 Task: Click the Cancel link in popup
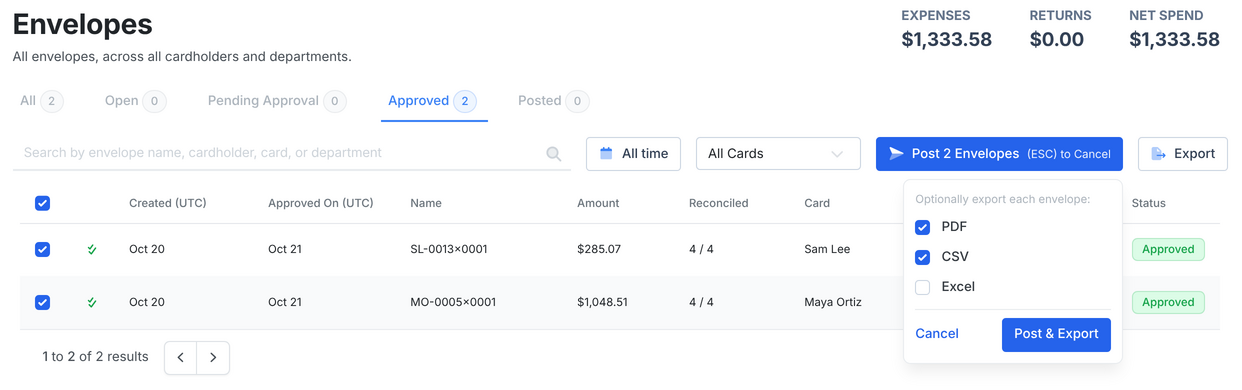point(937,334)
